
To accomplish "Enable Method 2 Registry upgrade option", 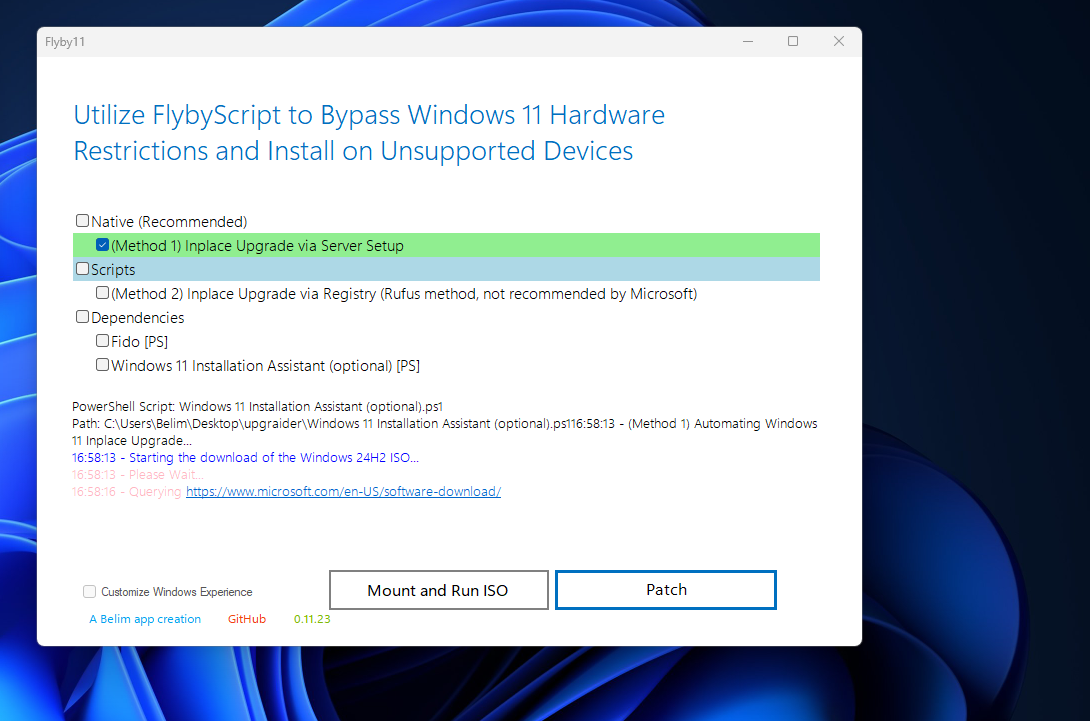I will (102, 292).
